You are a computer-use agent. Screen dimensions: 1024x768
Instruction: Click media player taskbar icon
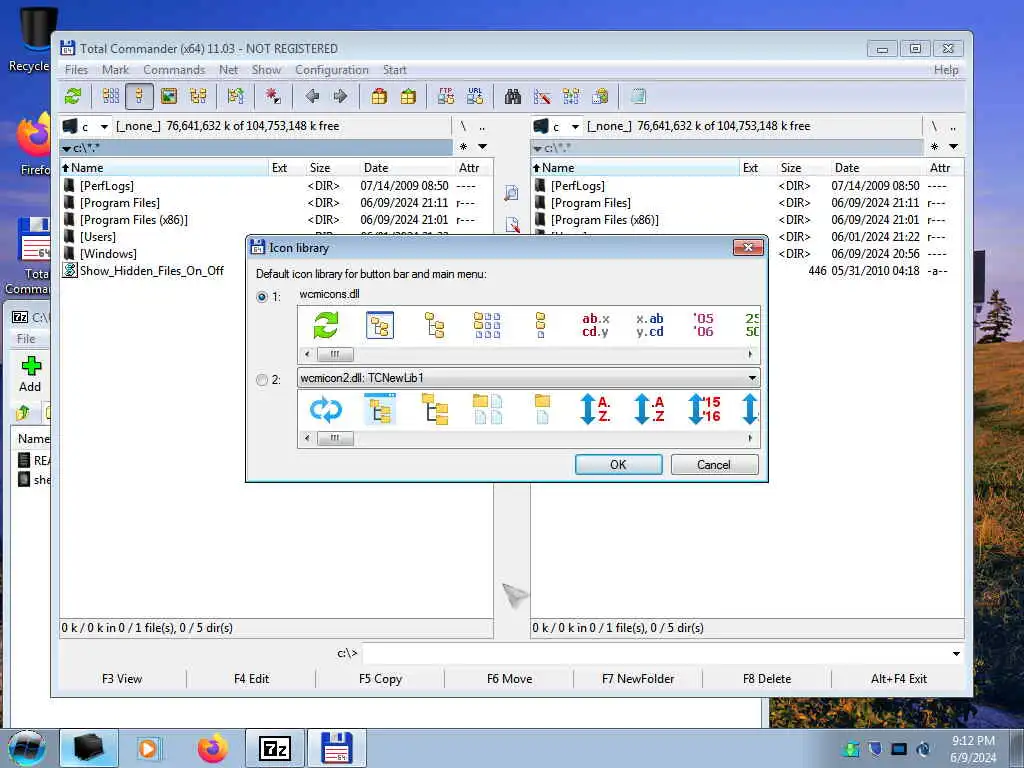pos(148,748)
